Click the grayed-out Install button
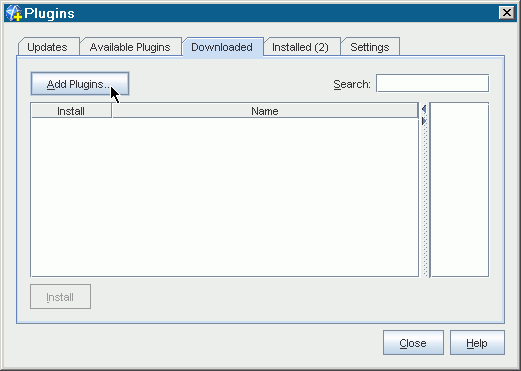The height and width of the screenshot is (371, 521). pyautogui.click(x=60, y=297)
